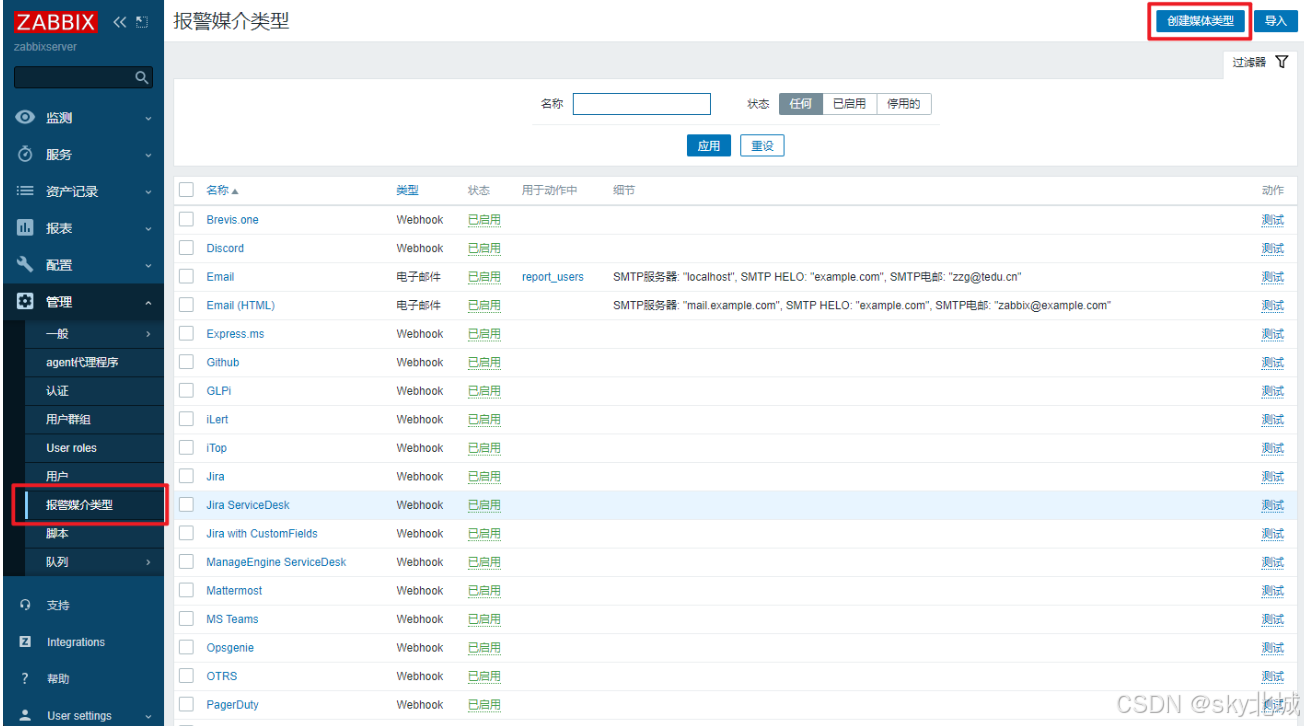1304x726 pixels.
Task: Click the question mark icon for 帮助
Action: (25, 679)
